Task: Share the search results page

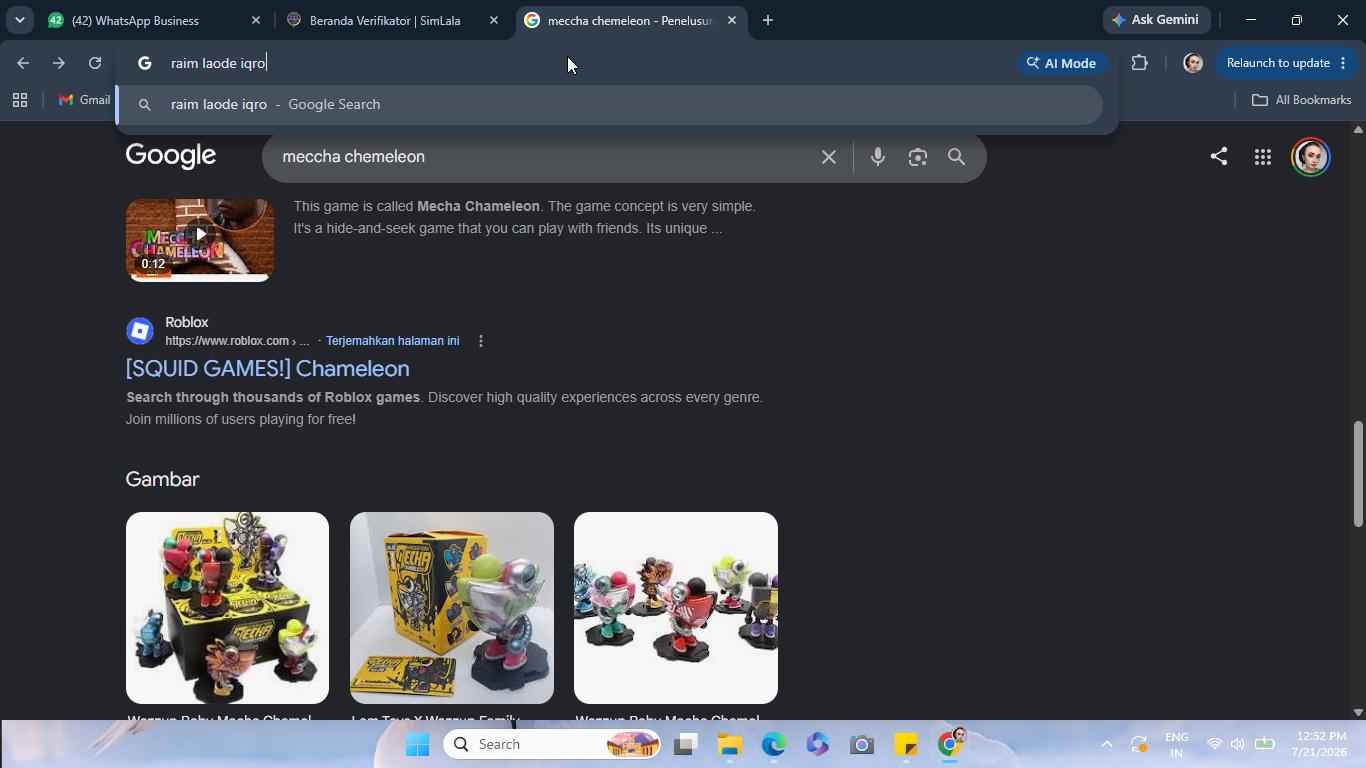Action: point(1218,156)
